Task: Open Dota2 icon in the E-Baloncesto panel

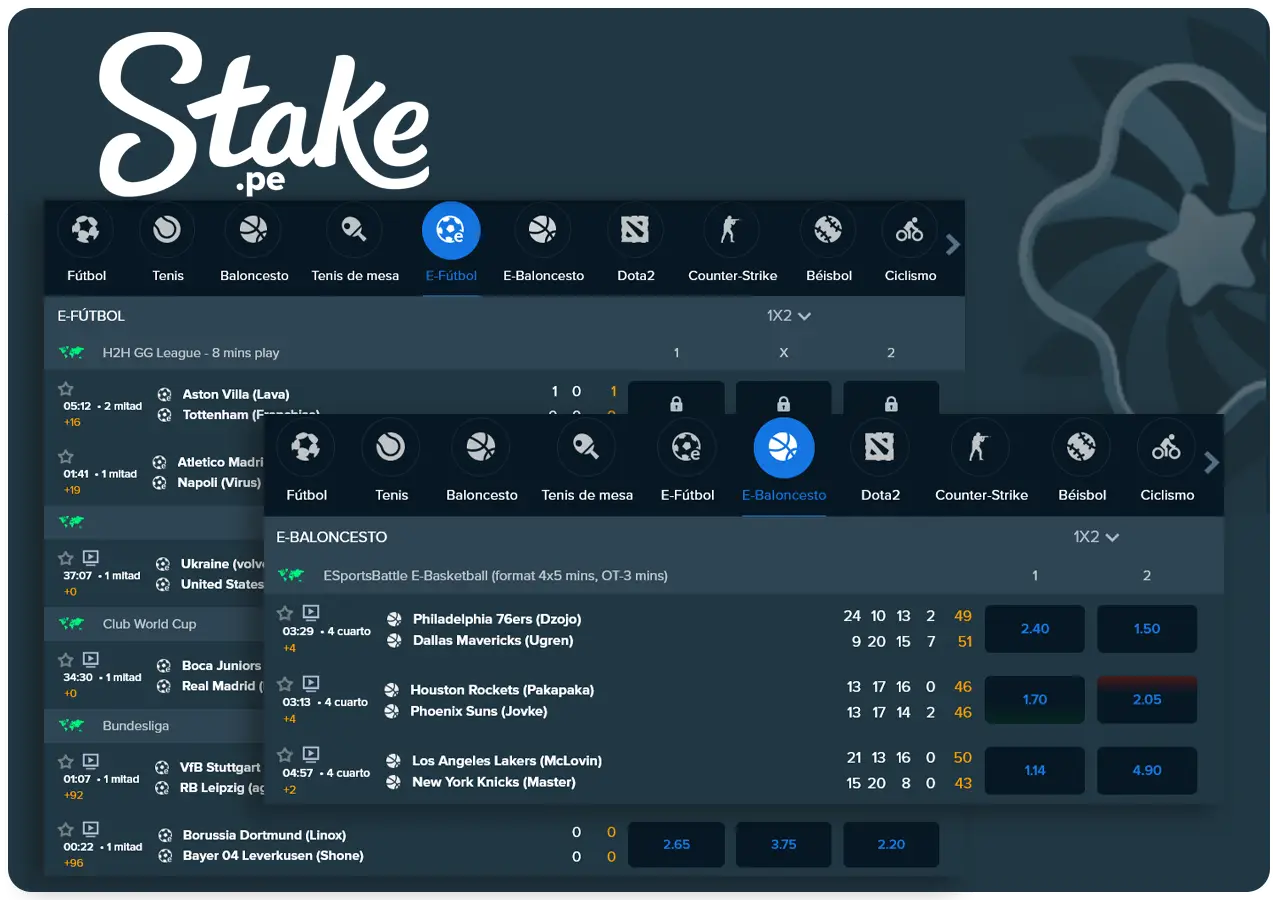Action: (x=880, y=448)
